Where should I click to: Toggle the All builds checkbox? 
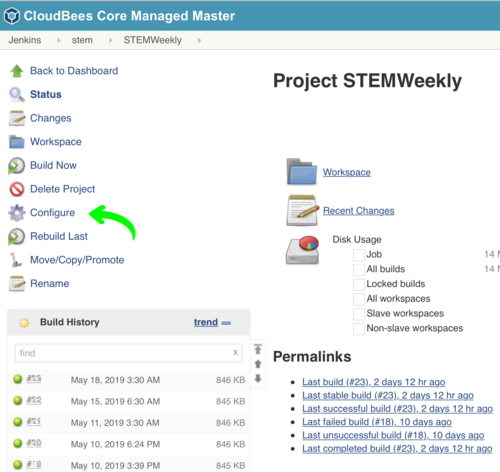tap(359, 269)
